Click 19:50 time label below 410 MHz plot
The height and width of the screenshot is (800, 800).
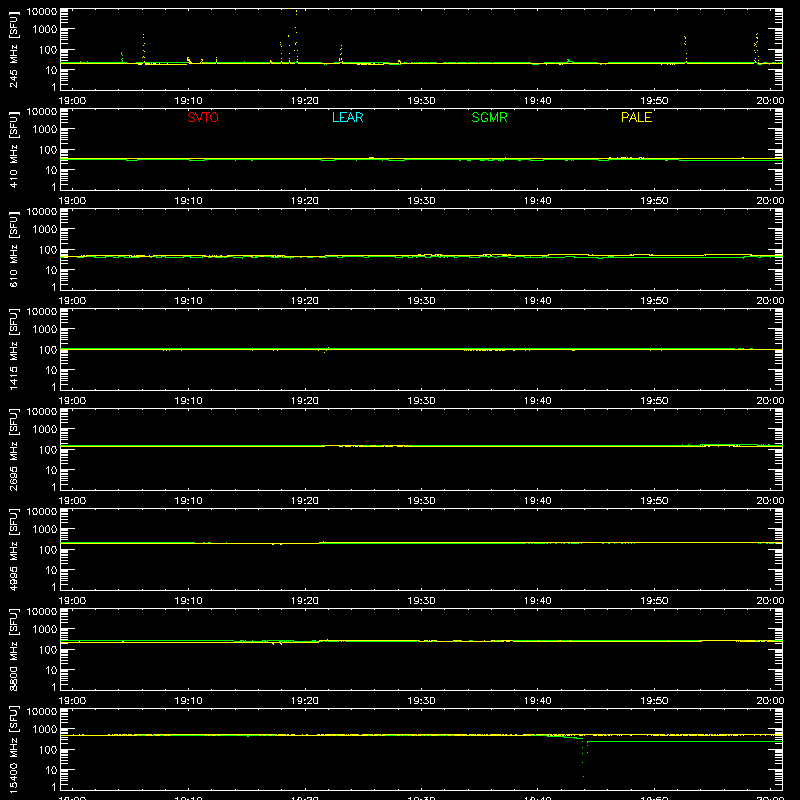coord(654,201)
